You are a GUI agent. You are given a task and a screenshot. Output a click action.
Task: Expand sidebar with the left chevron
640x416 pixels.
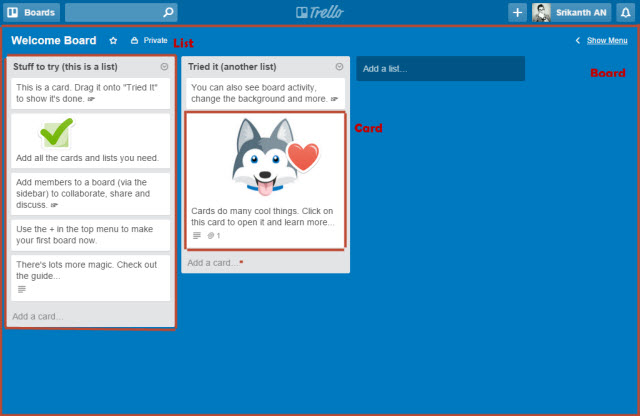578,40
